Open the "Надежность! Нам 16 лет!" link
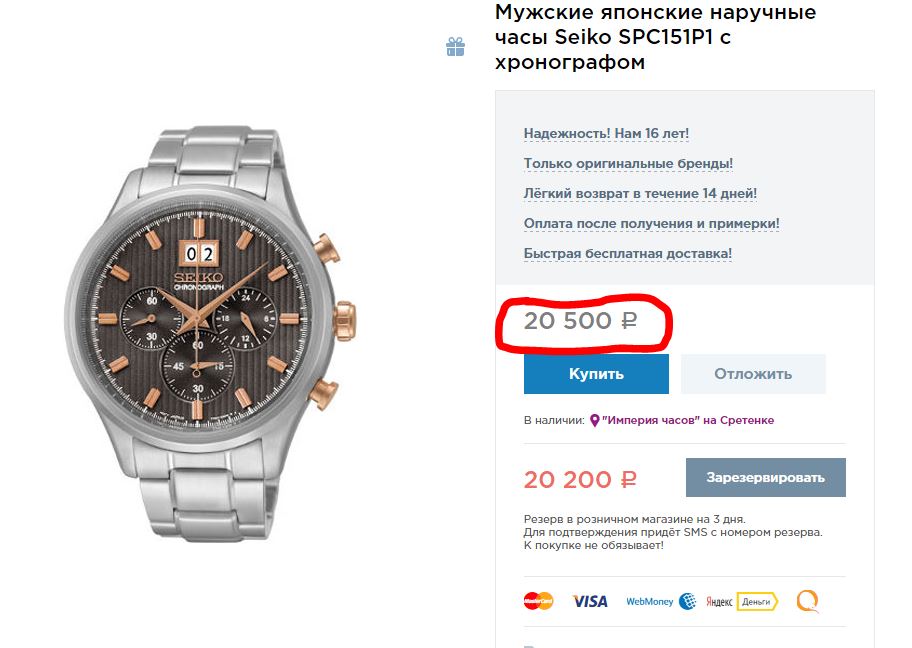 point(606,134)
